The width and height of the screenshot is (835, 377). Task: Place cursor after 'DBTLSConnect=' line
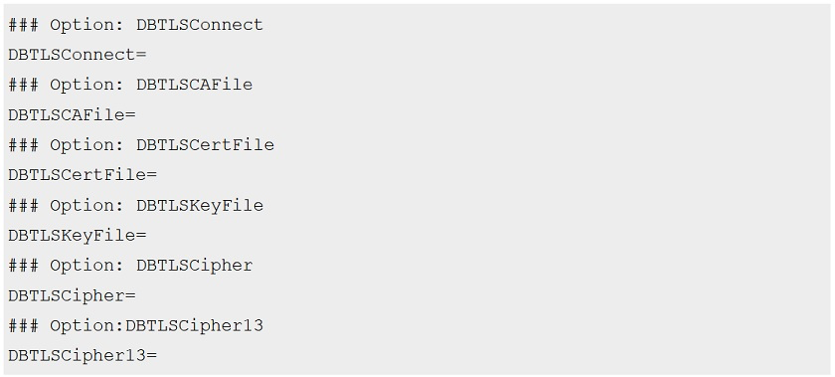[x=147, y=55]
